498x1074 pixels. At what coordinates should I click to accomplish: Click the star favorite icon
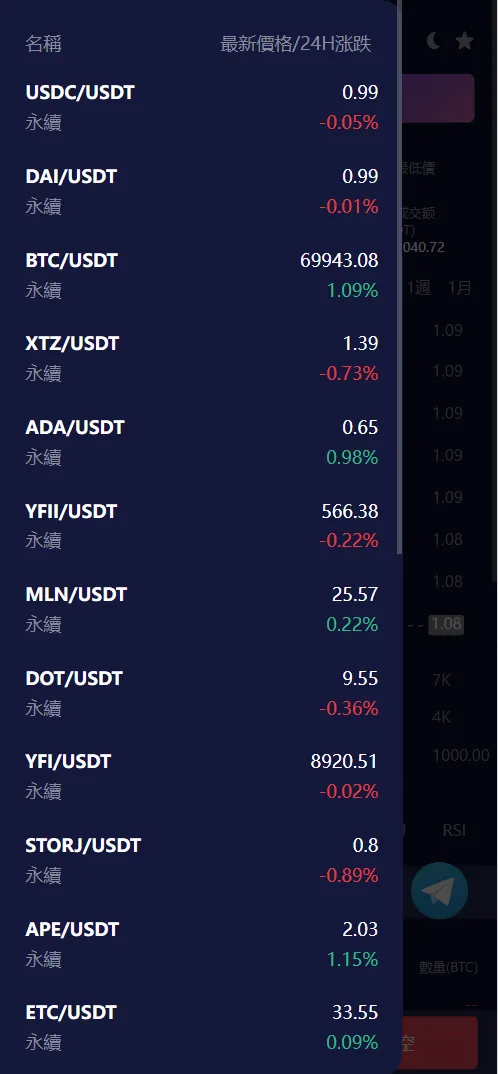point(464,41)
